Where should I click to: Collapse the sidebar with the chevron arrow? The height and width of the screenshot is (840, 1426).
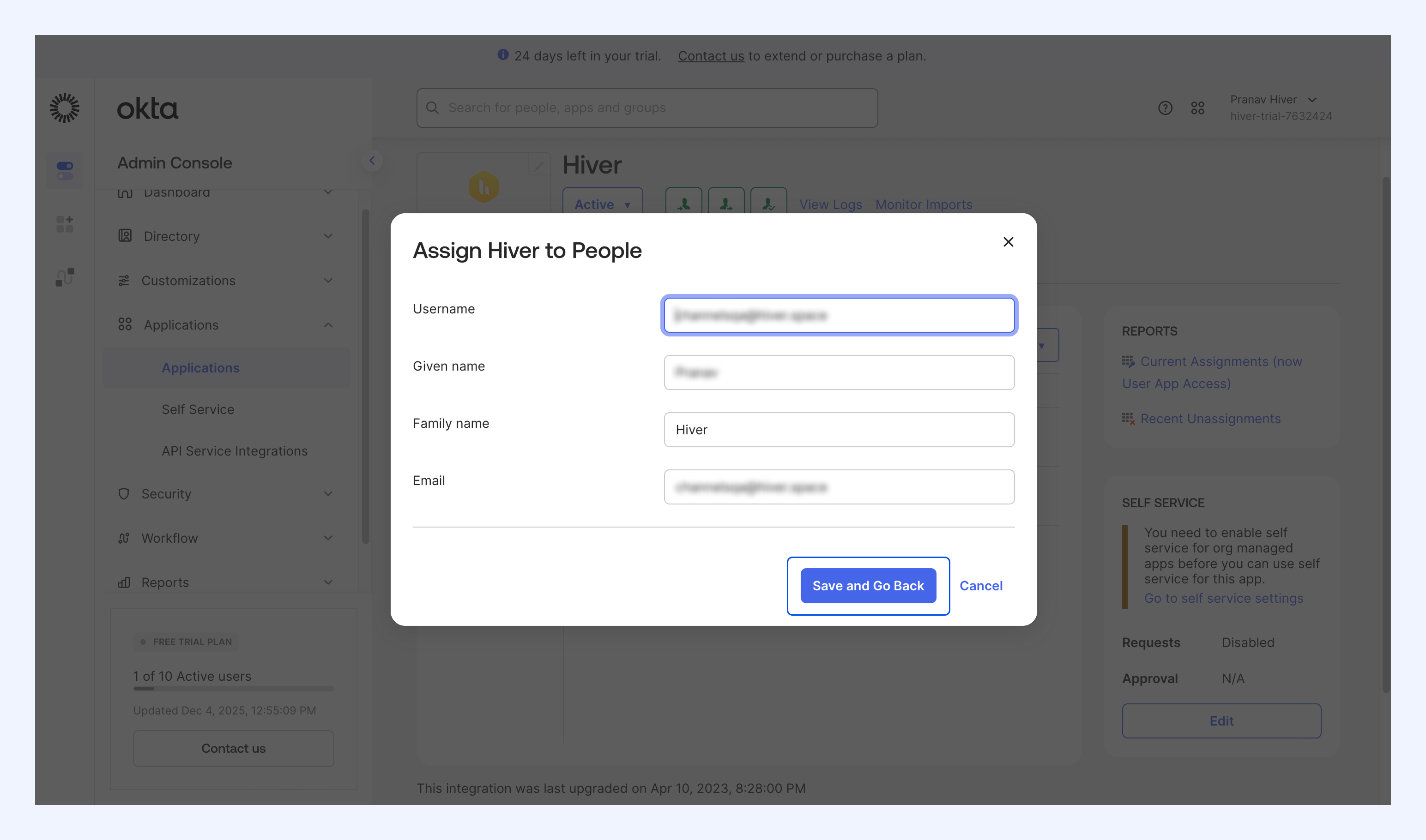pyautogui.click(x=372, y=160)
